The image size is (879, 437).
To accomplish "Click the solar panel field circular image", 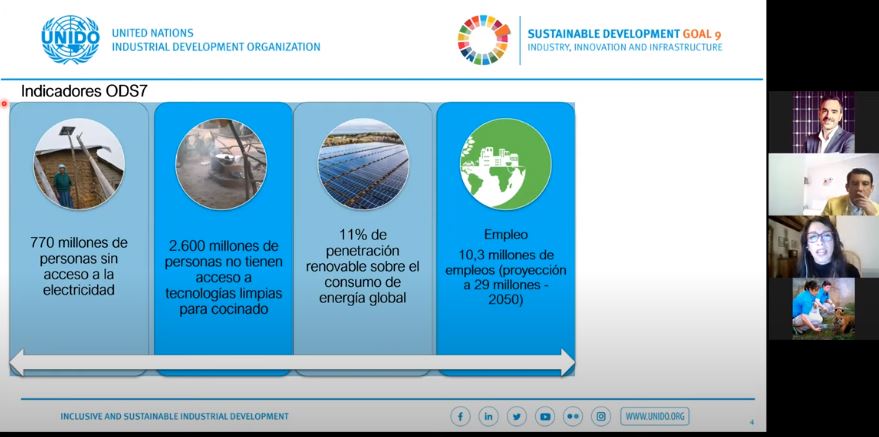I will 363,163.
